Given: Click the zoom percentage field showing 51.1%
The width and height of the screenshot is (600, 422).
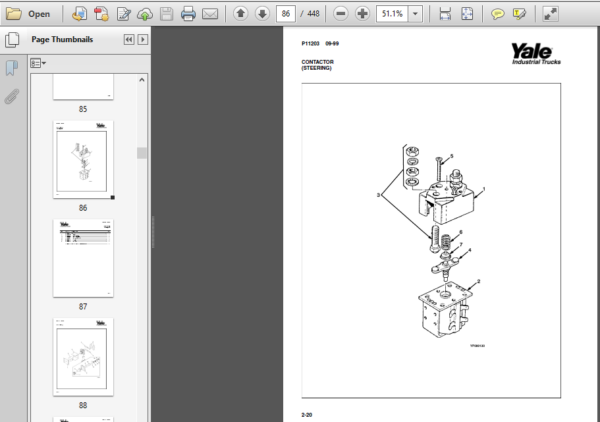Looking at the screenshot, I should 392,14.
